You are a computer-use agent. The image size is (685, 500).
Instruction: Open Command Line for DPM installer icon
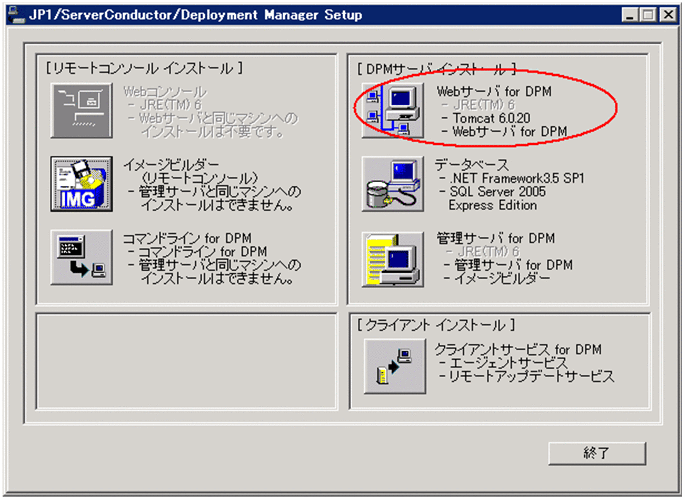click(x=82, y=258)
